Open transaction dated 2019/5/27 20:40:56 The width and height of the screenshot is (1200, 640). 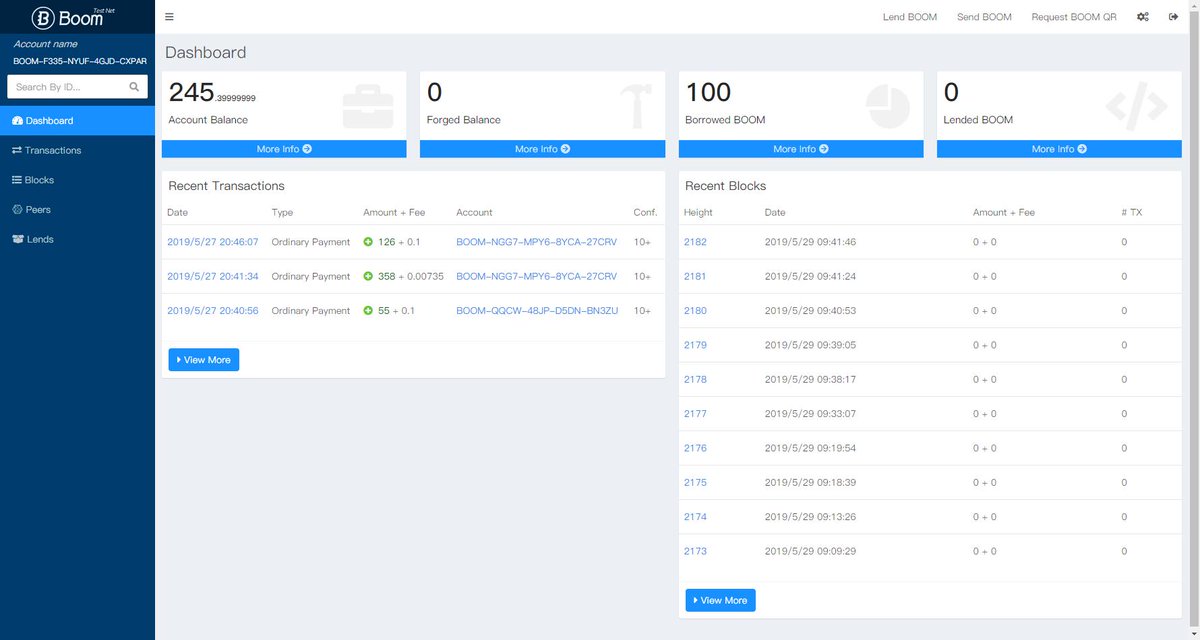(x=212, y=311)
